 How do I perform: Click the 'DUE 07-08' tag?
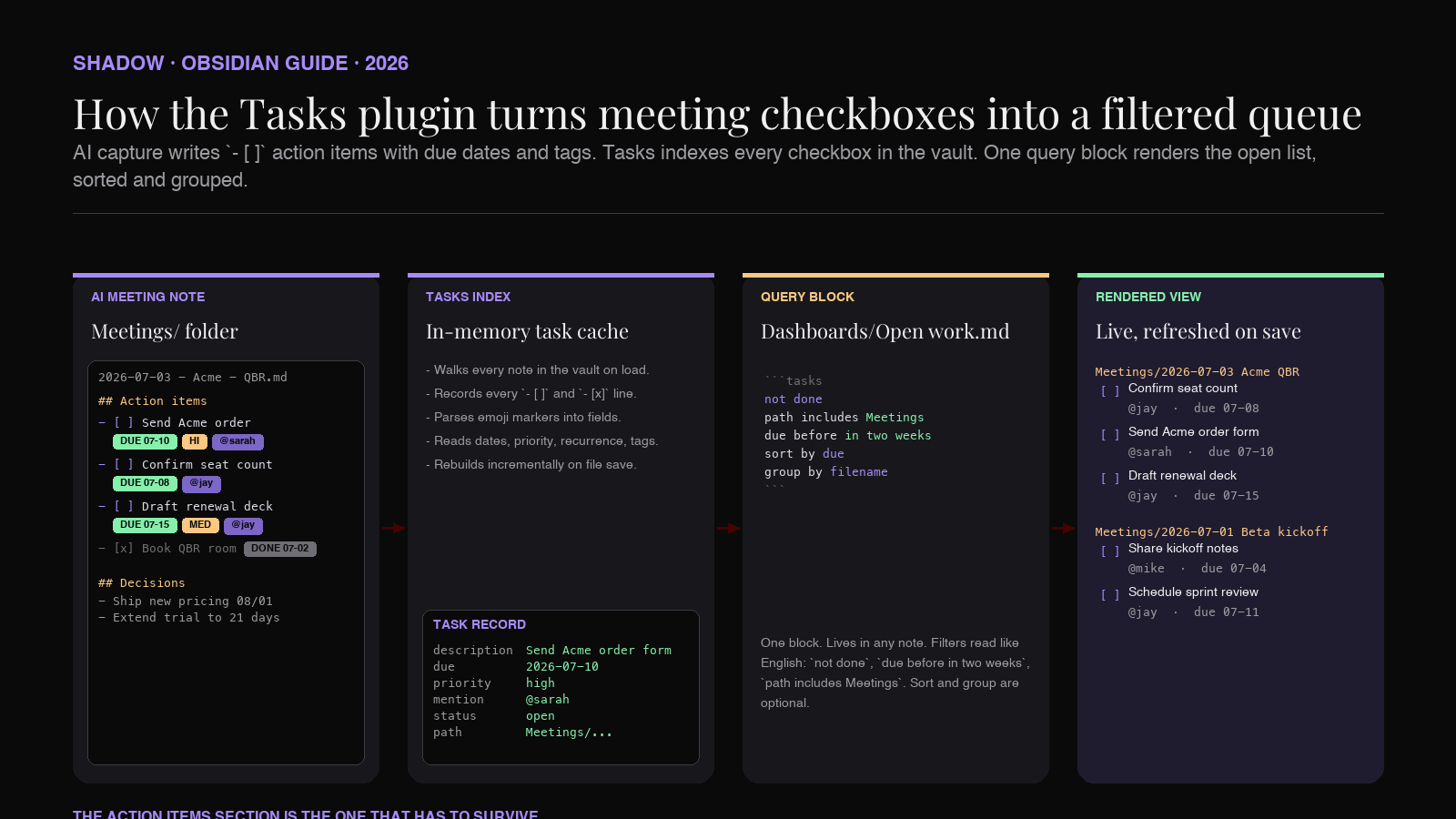145,483
